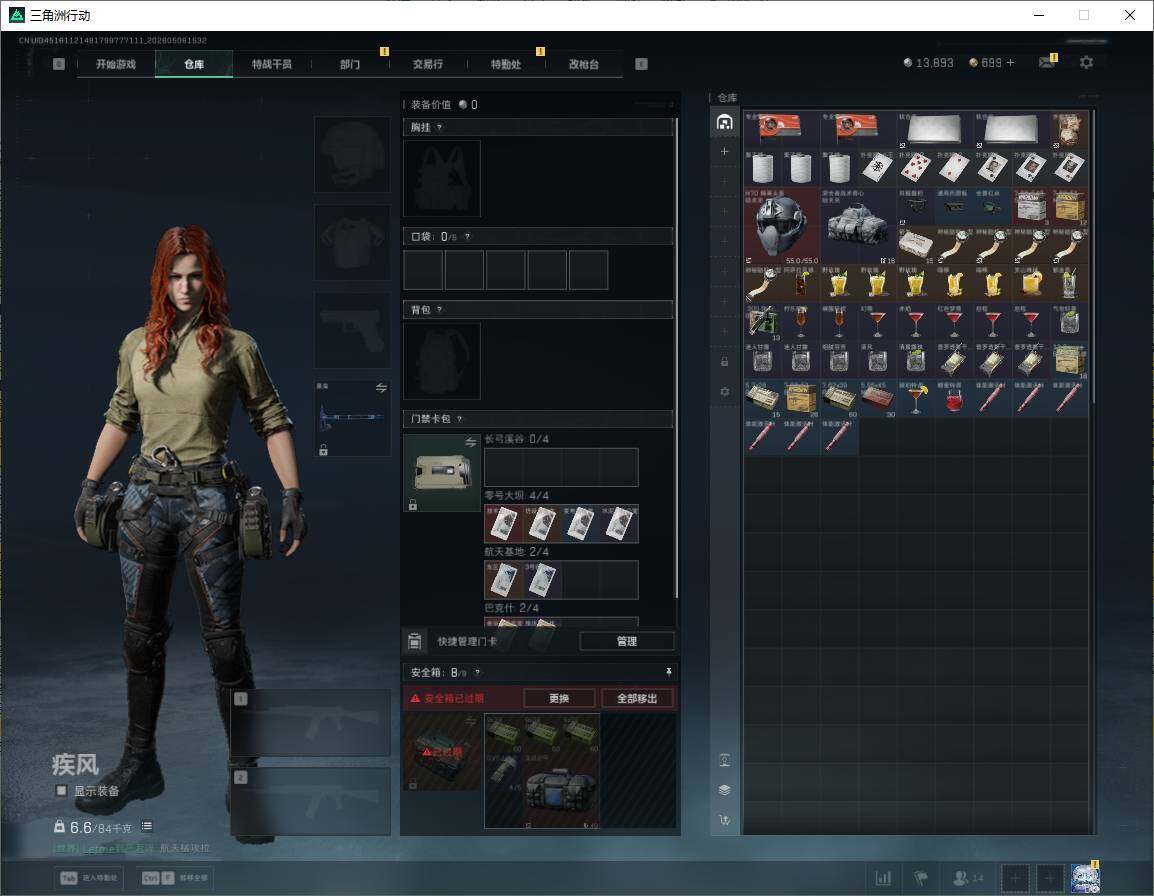Viewport: 1154px width, 896px height.
Task: Open the flag icon in bottom bar
Action: (921, 878)
